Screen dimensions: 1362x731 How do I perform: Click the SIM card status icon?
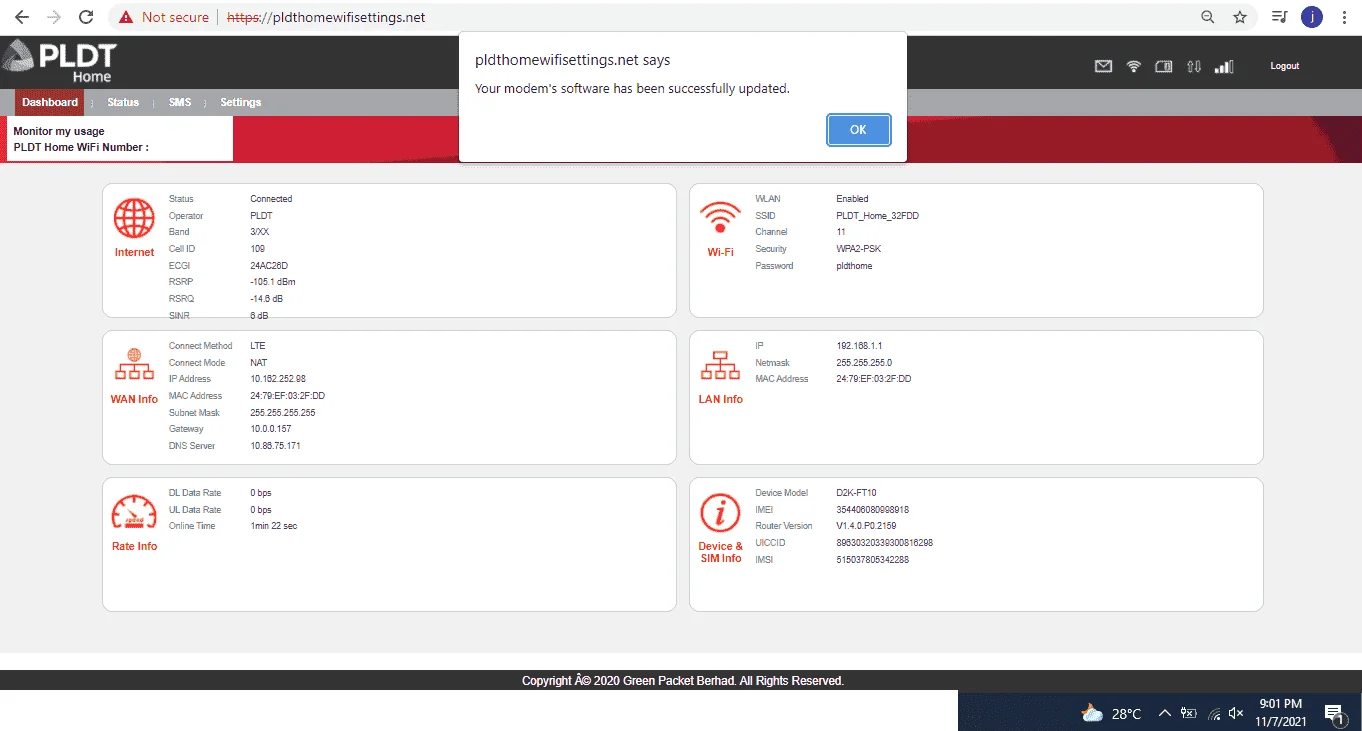[1163, 67]
